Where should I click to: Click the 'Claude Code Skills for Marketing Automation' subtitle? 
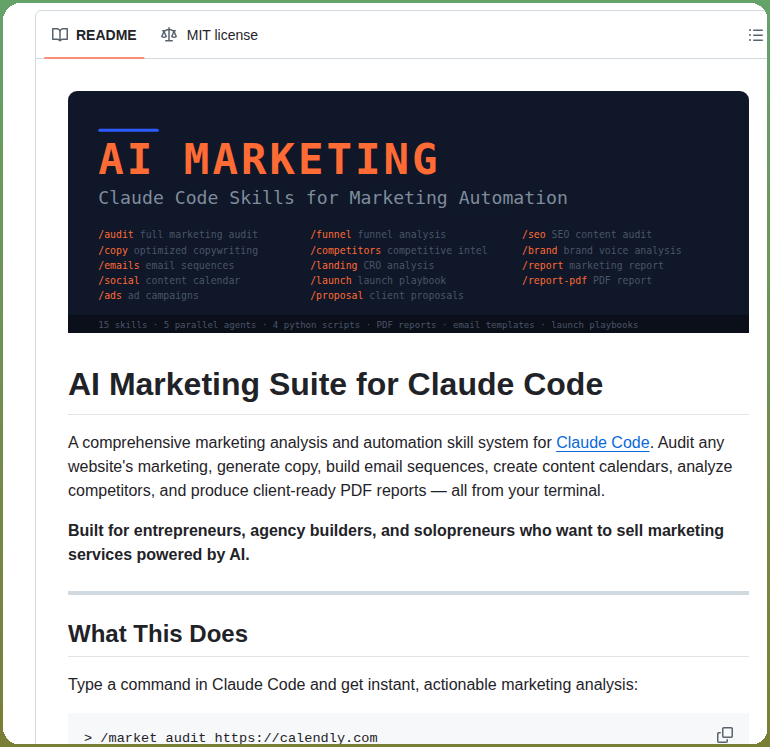pos(333,198)
